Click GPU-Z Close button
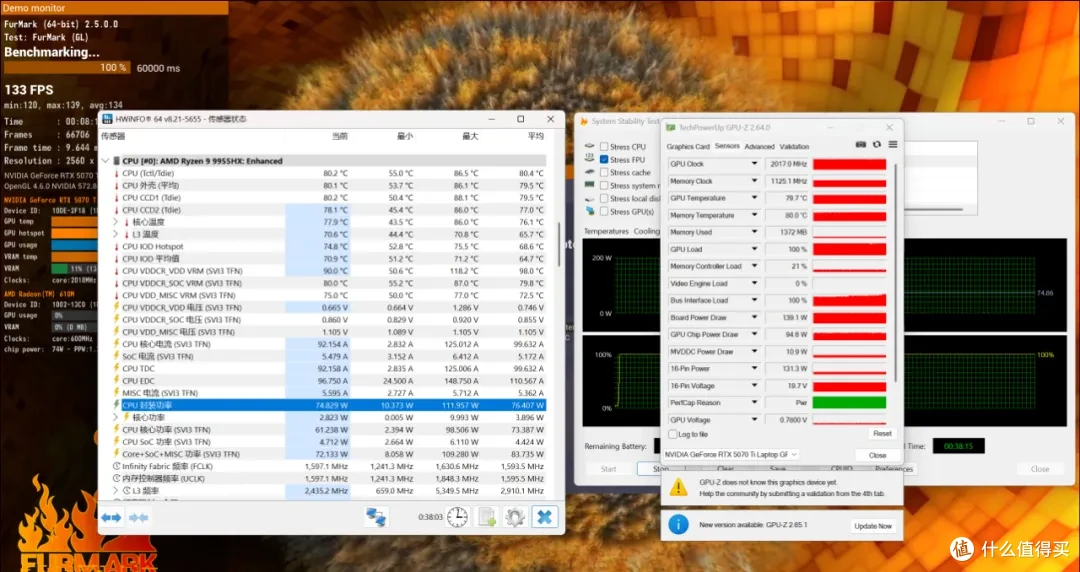 [x=878, y=456]
